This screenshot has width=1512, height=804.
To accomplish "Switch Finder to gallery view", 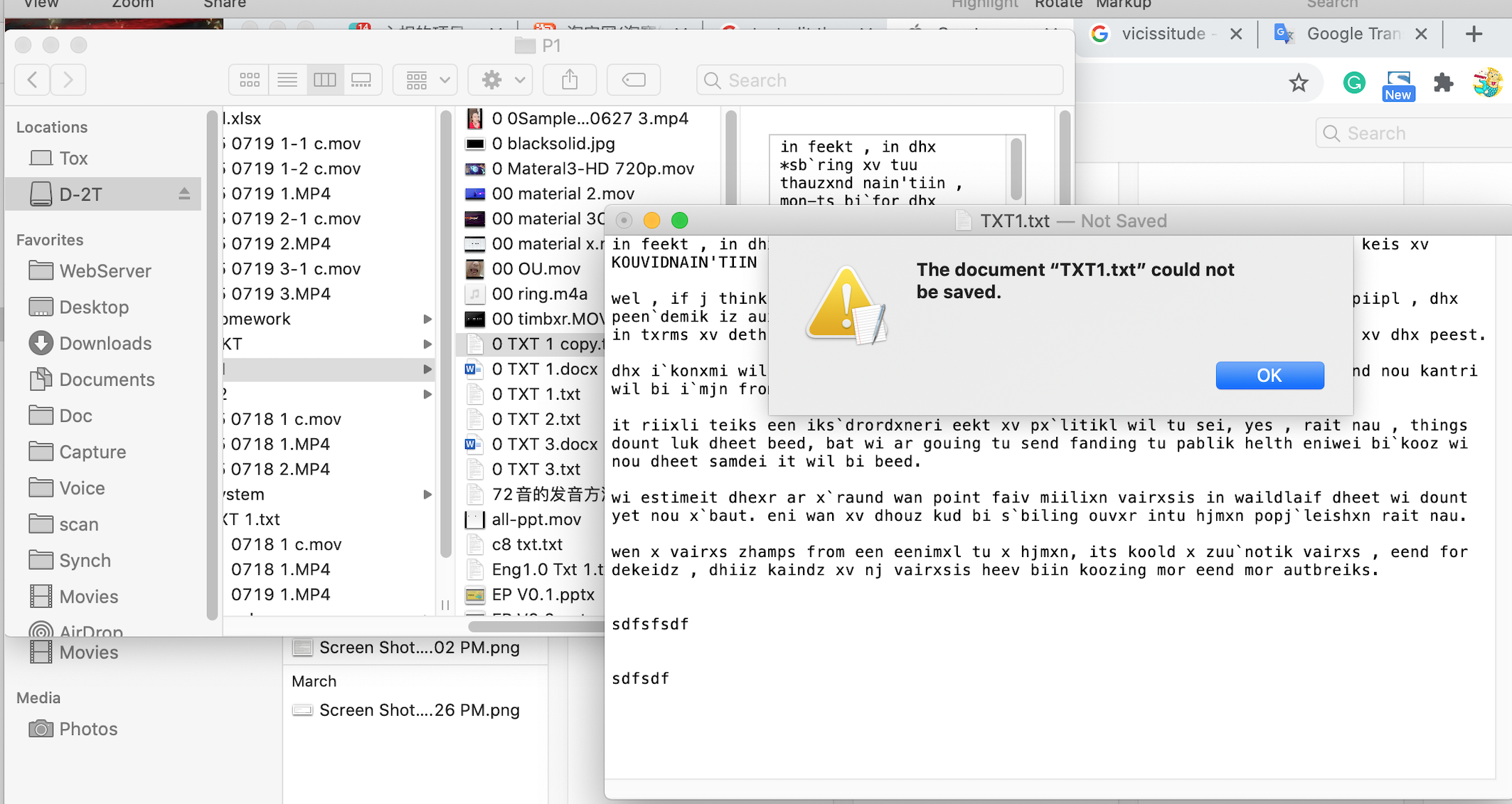I will (362, 80).
